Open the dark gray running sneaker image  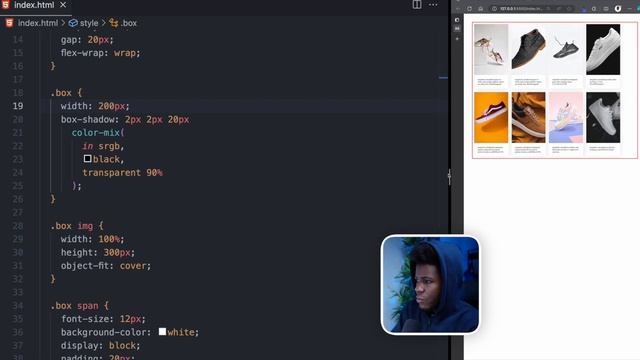566,49
